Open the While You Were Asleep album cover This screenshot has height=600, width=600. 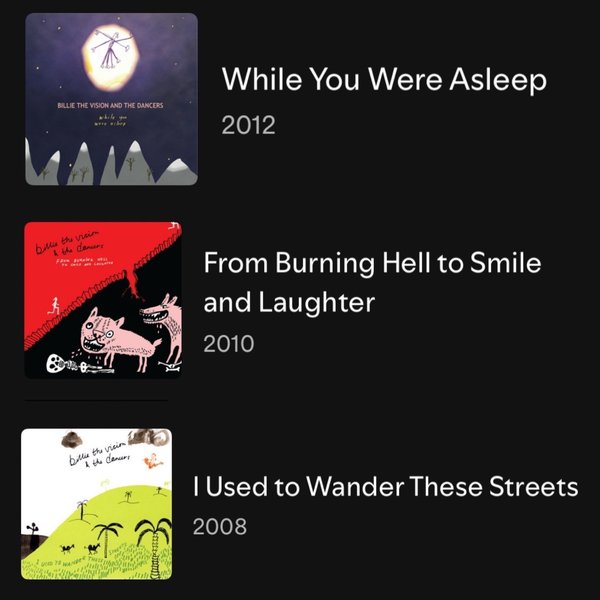click(111, 99)
